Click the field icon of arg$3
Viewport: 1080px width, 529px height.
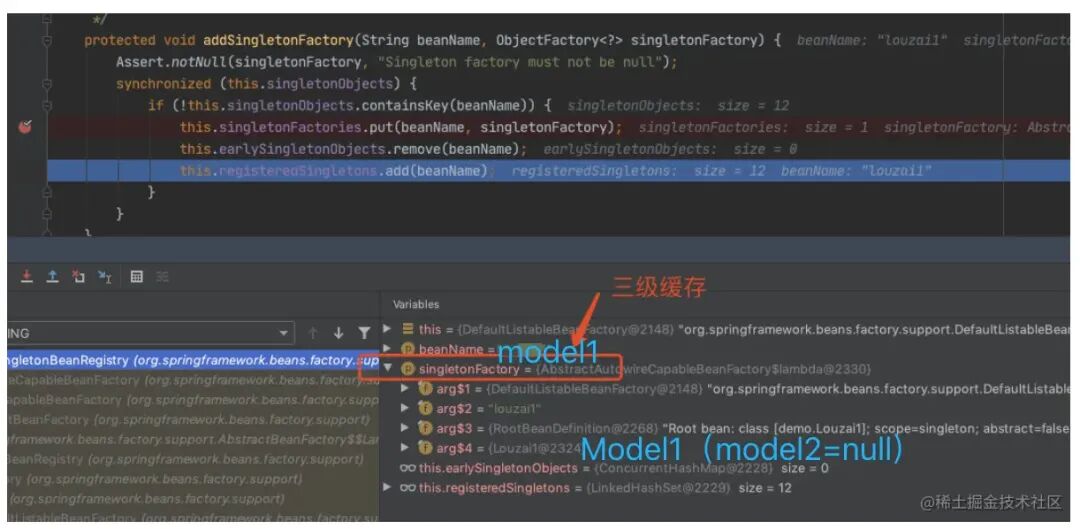[x=425, y=428]
